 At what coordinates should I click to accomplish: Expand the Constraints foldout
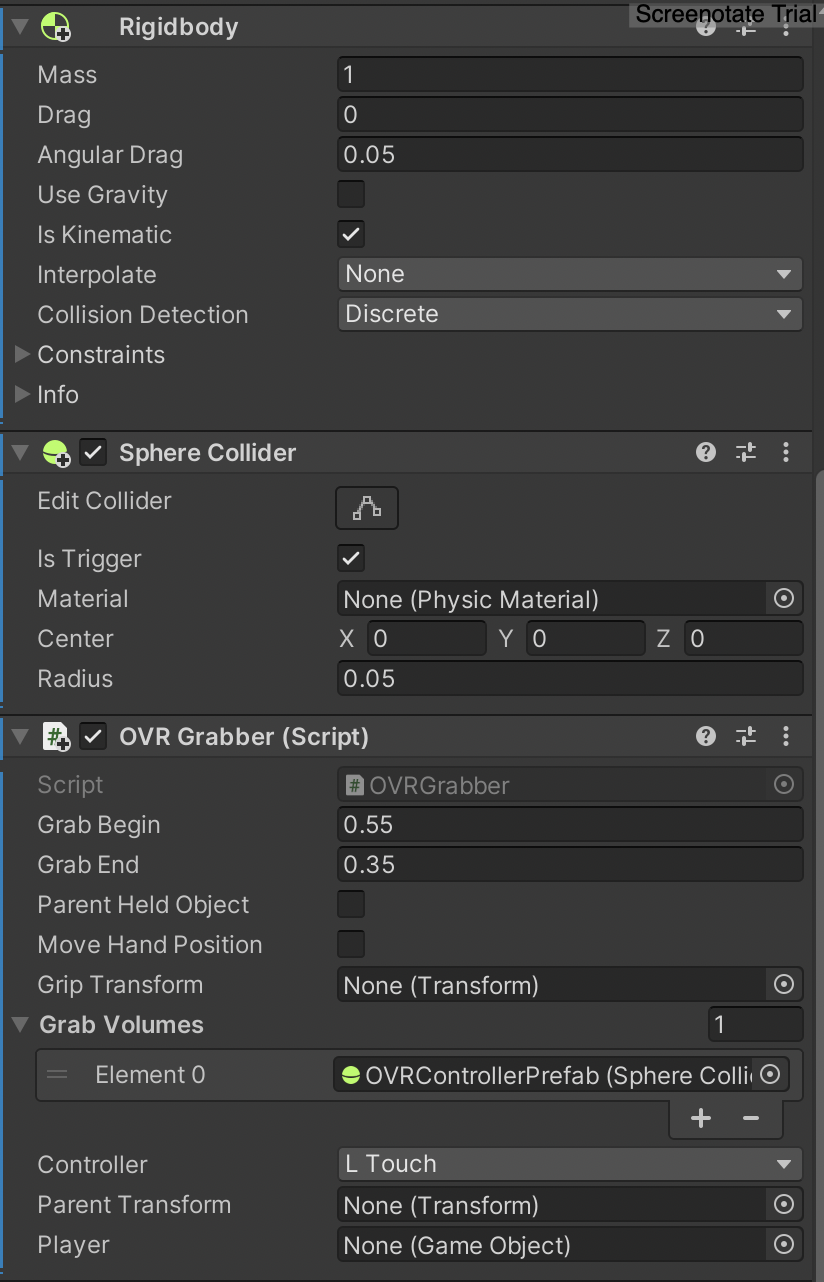click(23, 355)
